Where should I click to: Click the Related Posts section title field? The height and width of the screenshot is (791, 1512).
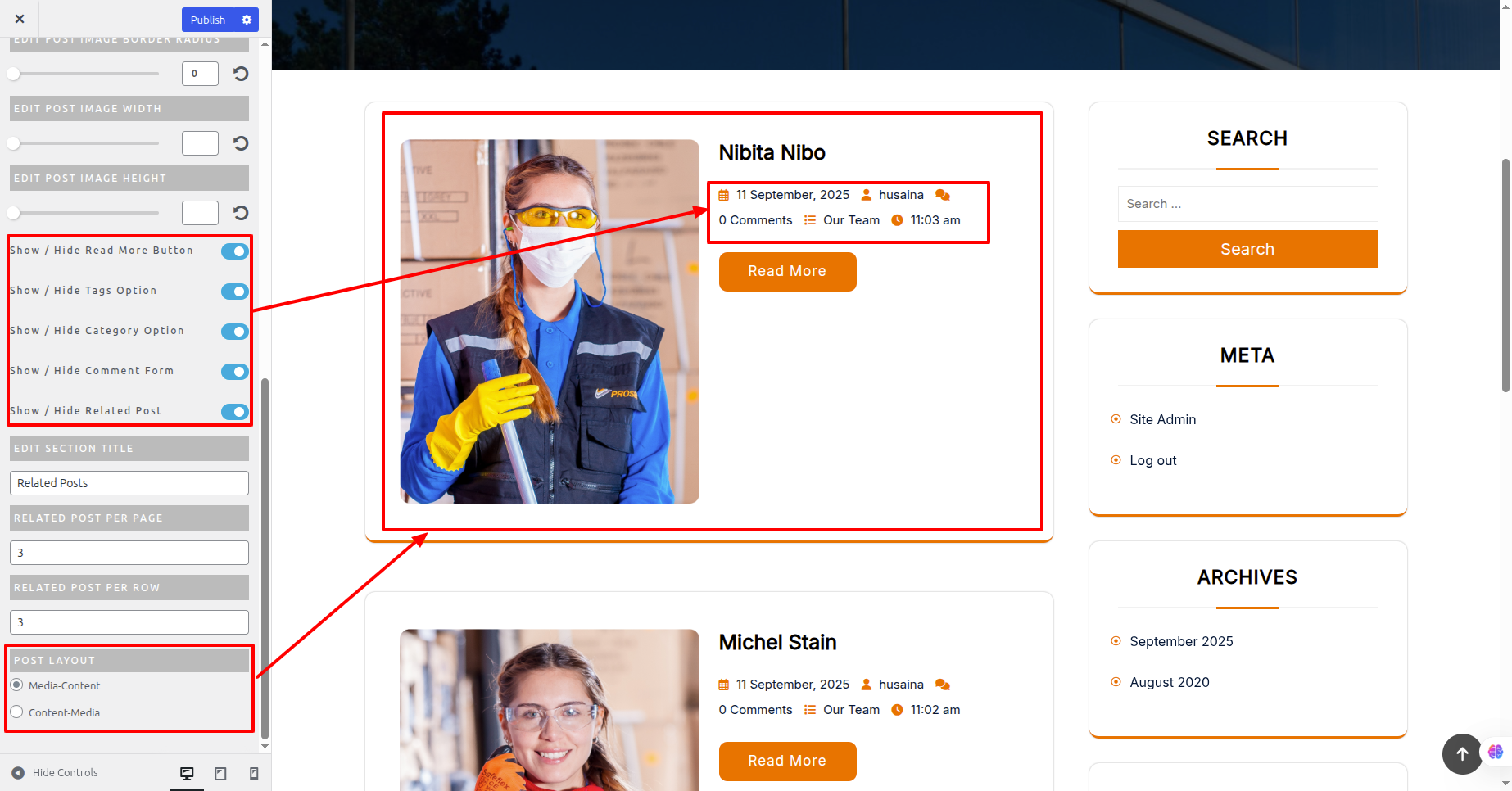tap(129, 483)
